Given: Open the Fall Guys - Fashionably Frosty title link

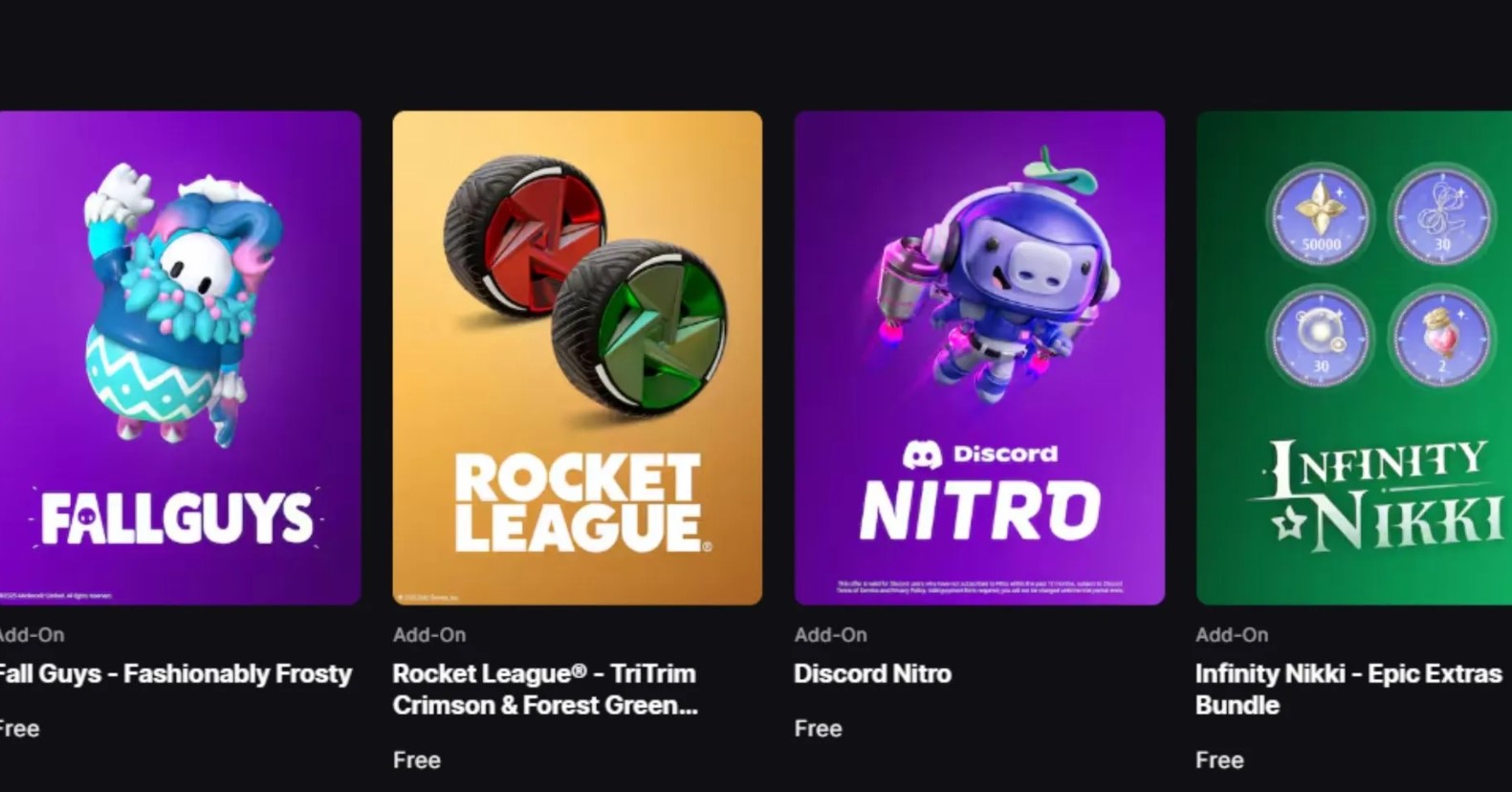Looking at the screenshot, I should [175, 673].
